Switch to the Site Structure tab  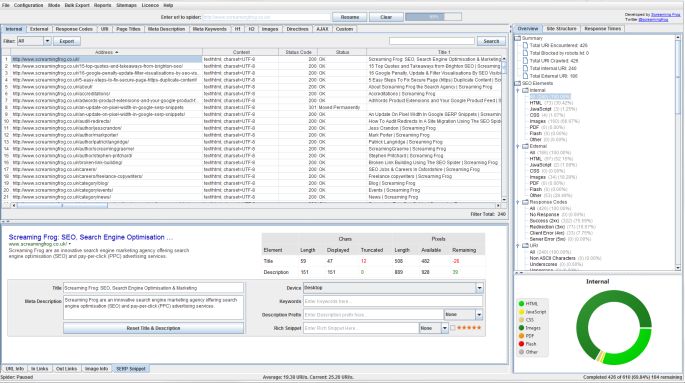point(561,28)
